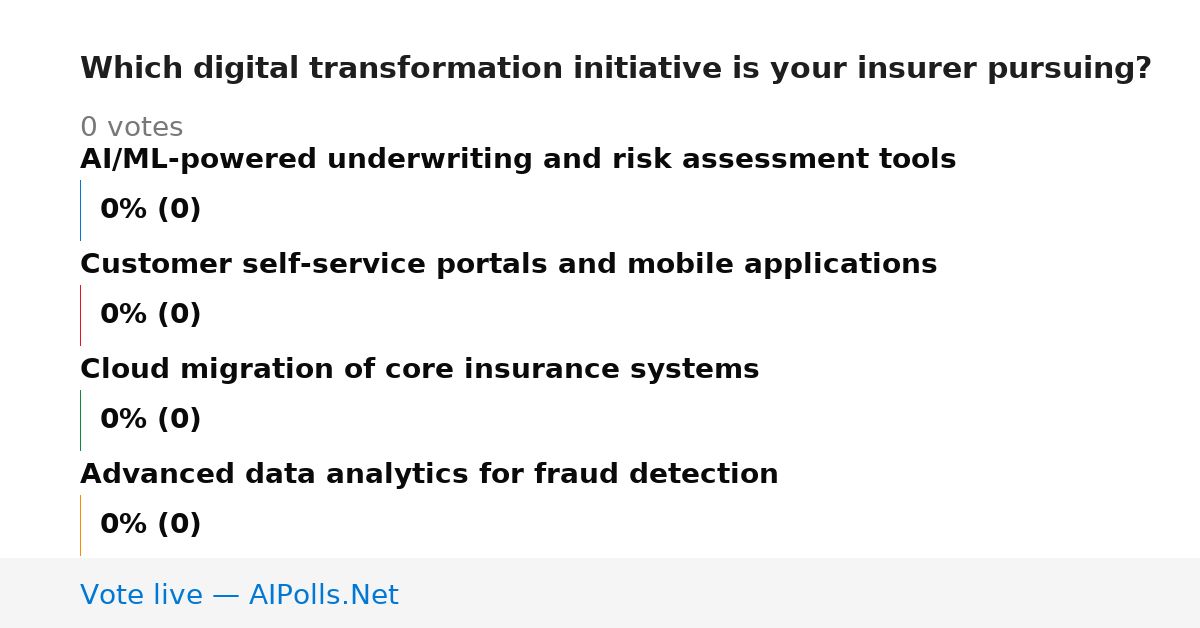
Task: Choose Customer self-service portals and mobile applications
Action: point(509,265)
